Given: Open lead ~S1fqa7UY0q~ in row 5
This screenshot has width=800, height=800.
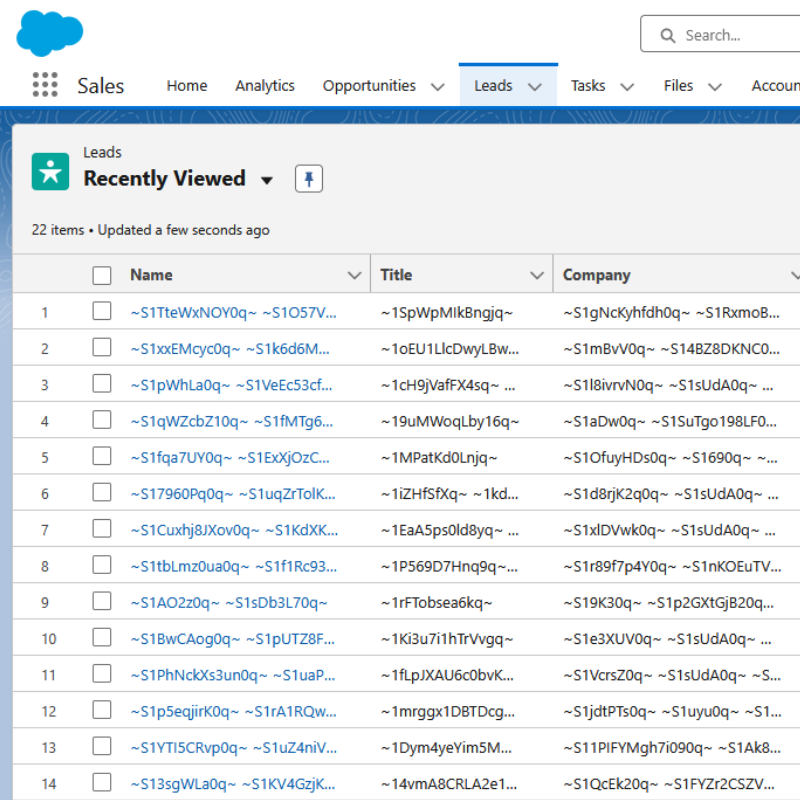Looking at the screenshot, I should point(230,458).
